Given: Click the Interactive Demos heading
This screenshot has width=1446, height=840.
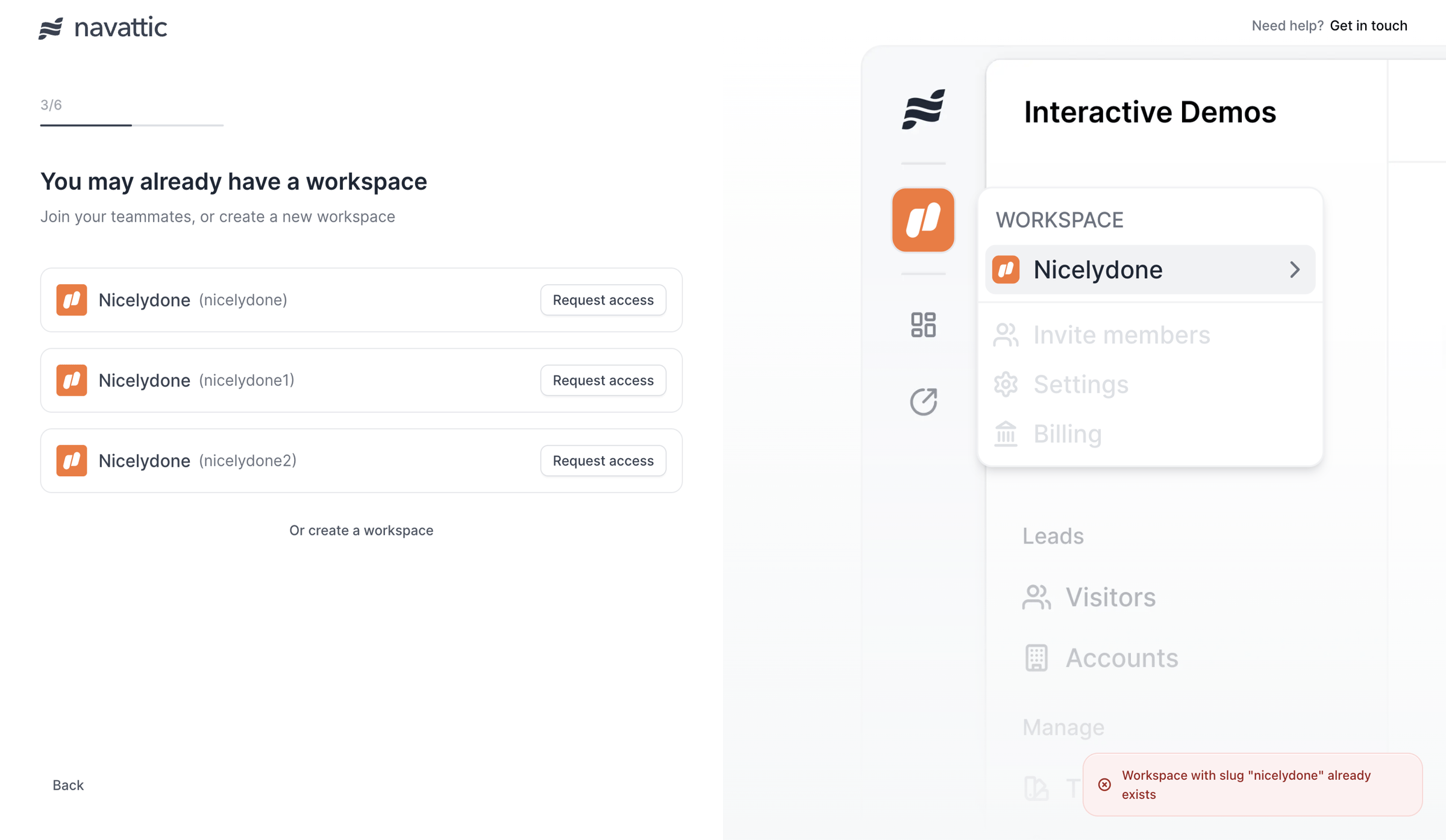Looking at the screenshot, I should [1150, 113].
